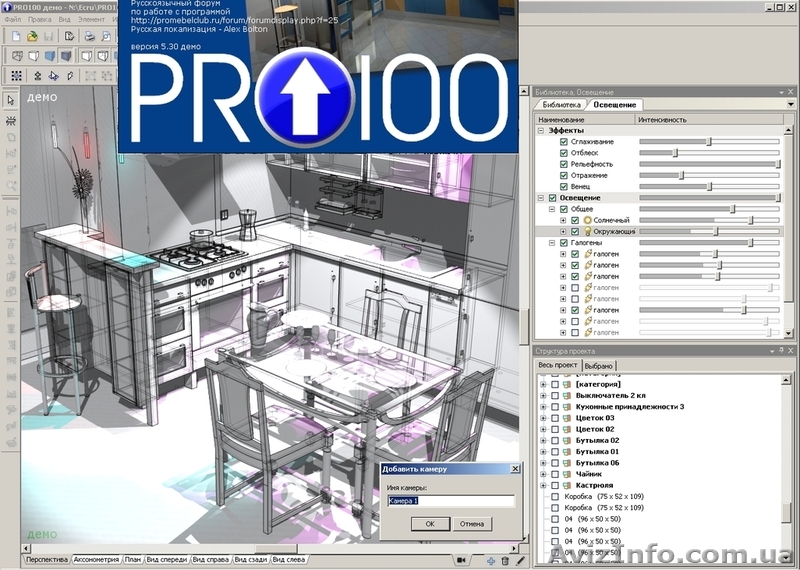
Task: Switch to the Библиотека tab
Action: tap(560, 105)
